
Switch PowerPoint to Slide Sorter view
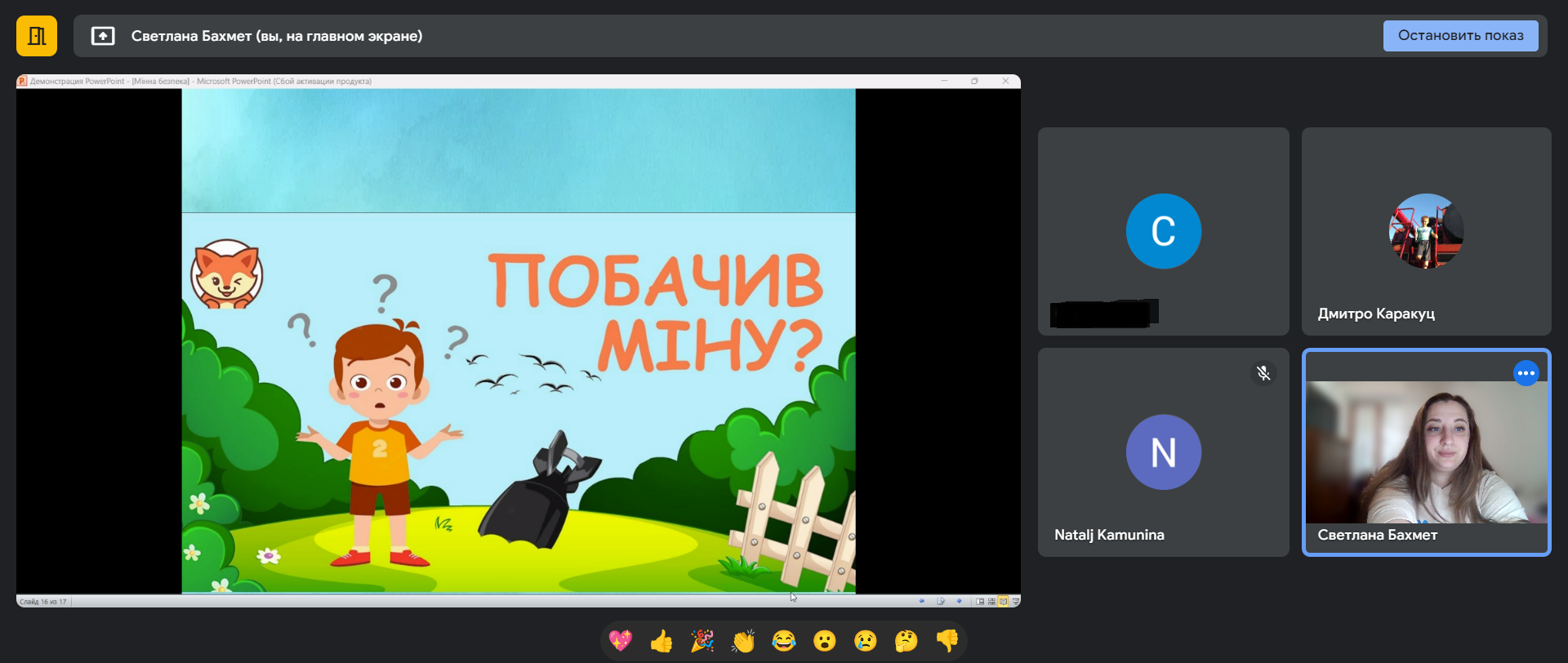[x=991, y=602]
